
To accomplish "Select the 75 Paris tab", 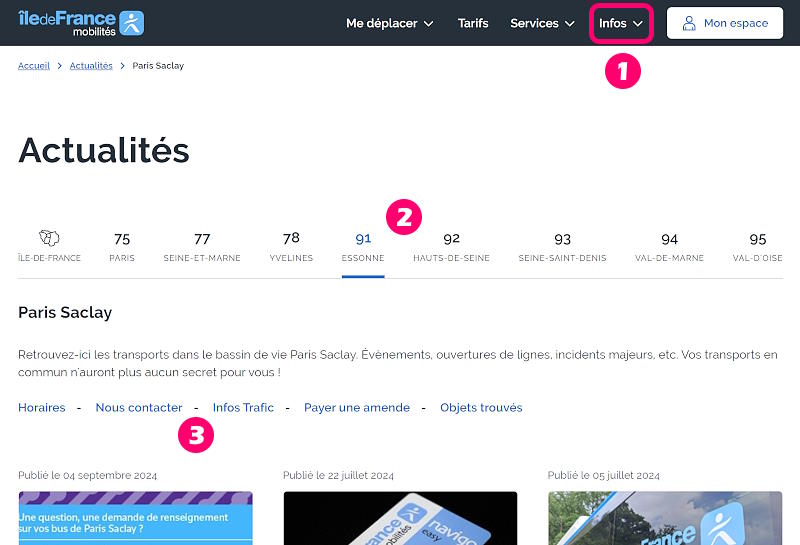I will click(122, 247).
